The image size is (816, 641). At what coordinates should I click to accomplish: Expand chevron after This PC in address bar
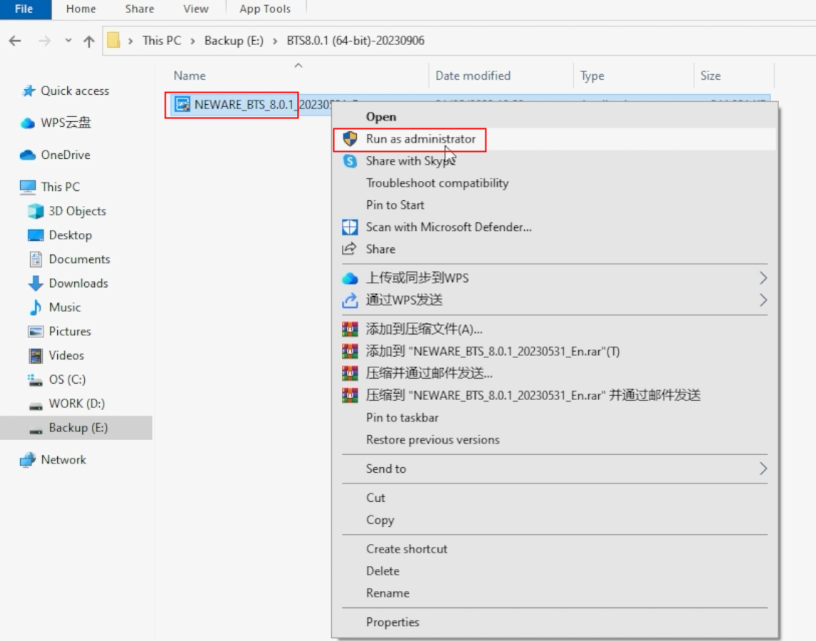(193, 41)
